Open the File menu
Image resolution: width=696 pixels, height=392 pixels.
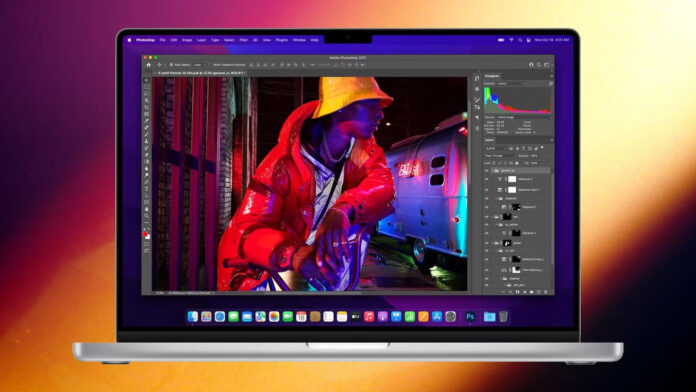(163, 40)
